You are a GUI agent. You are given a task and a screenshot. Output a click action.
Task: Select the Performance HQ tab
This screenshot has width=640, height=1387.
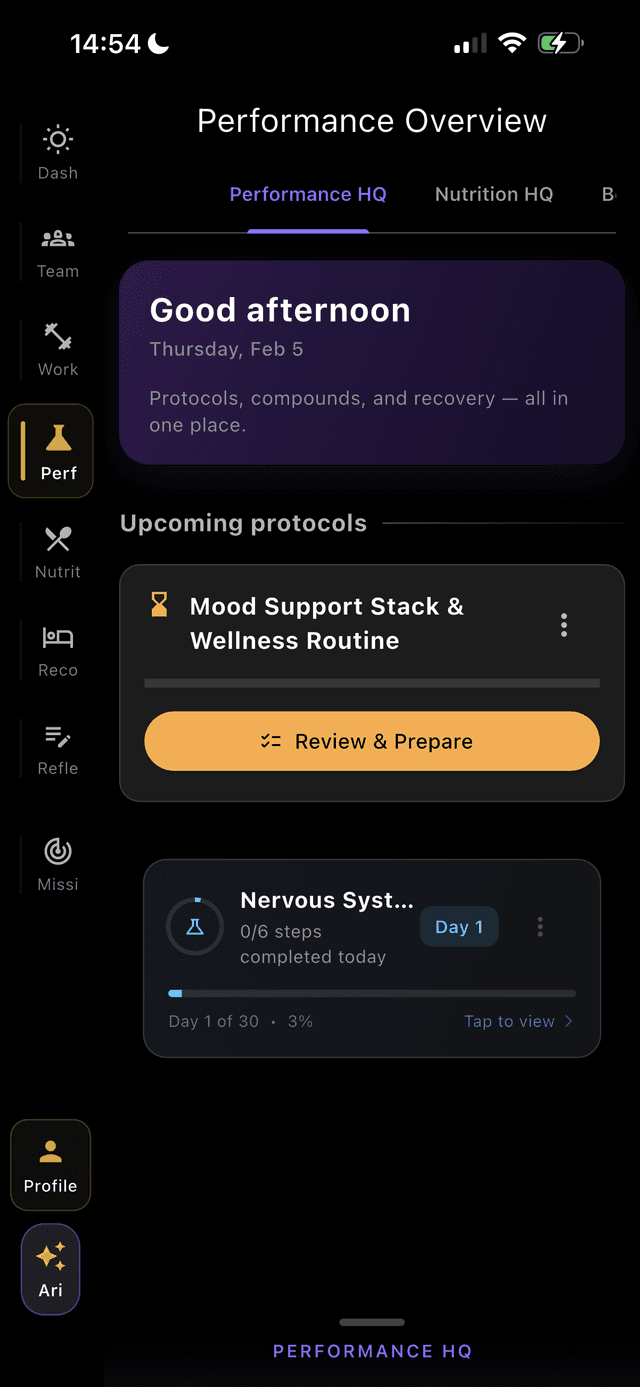tap(308, 195)
